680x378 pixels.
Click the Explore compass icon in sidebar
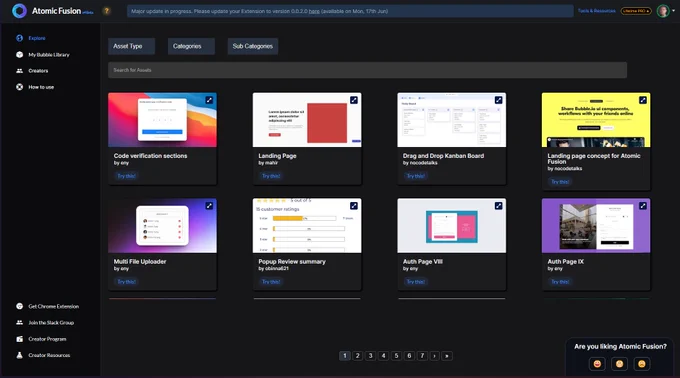pos(20,38)
